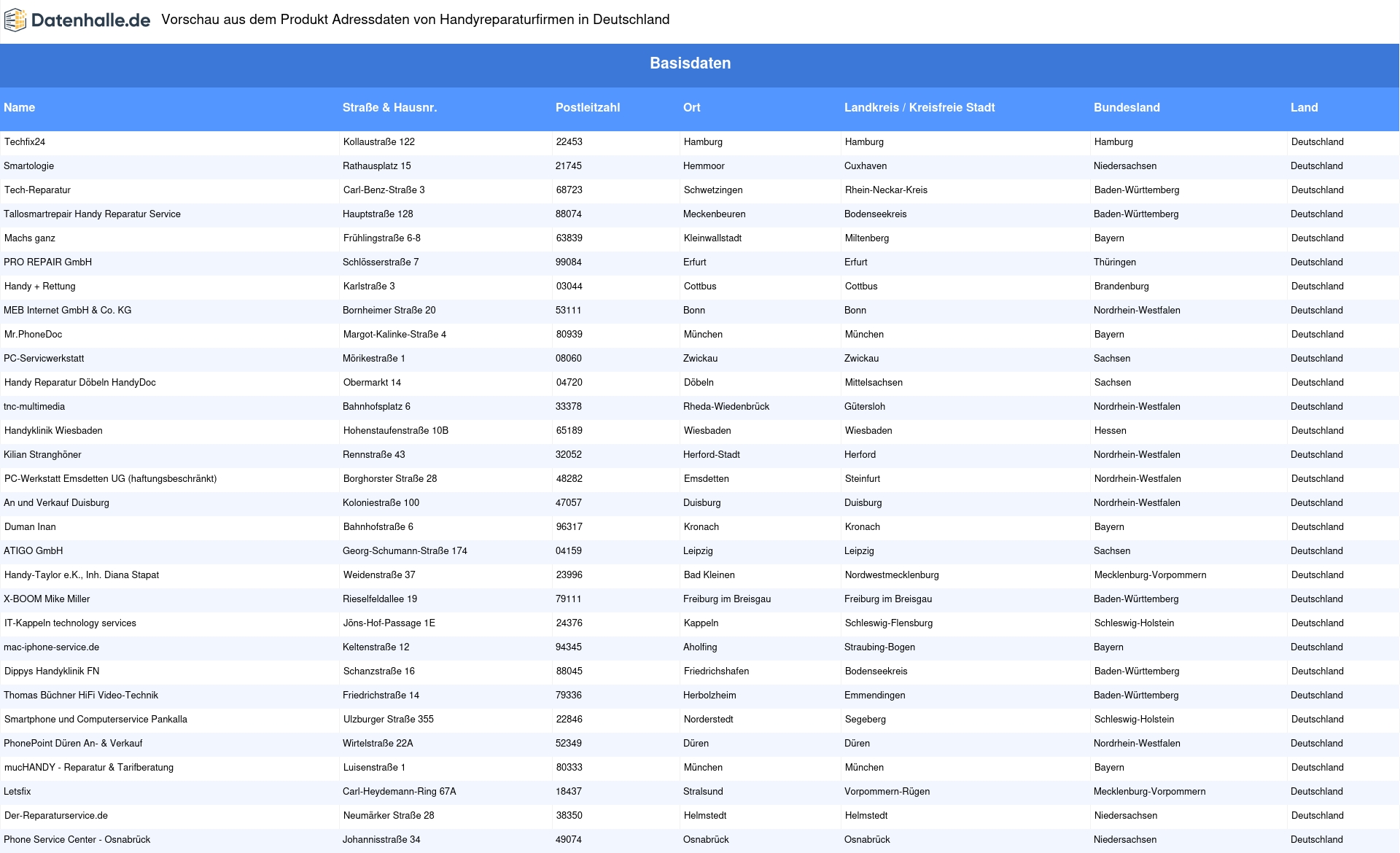Click the Mr.PhoneDoc name cell

tap(34, 335)
